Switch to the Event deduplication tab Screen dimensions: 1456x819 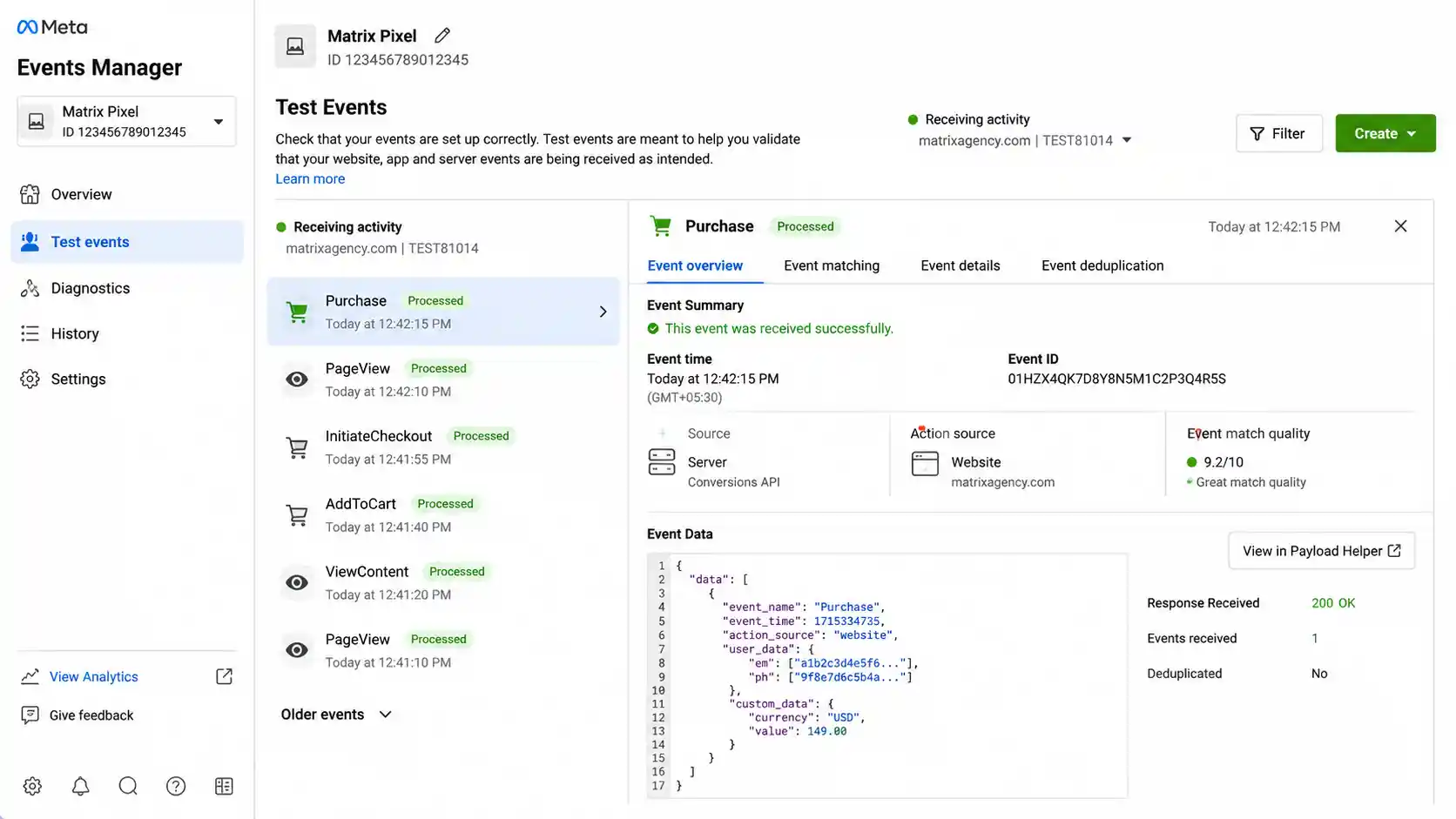tap(1102, 265)
